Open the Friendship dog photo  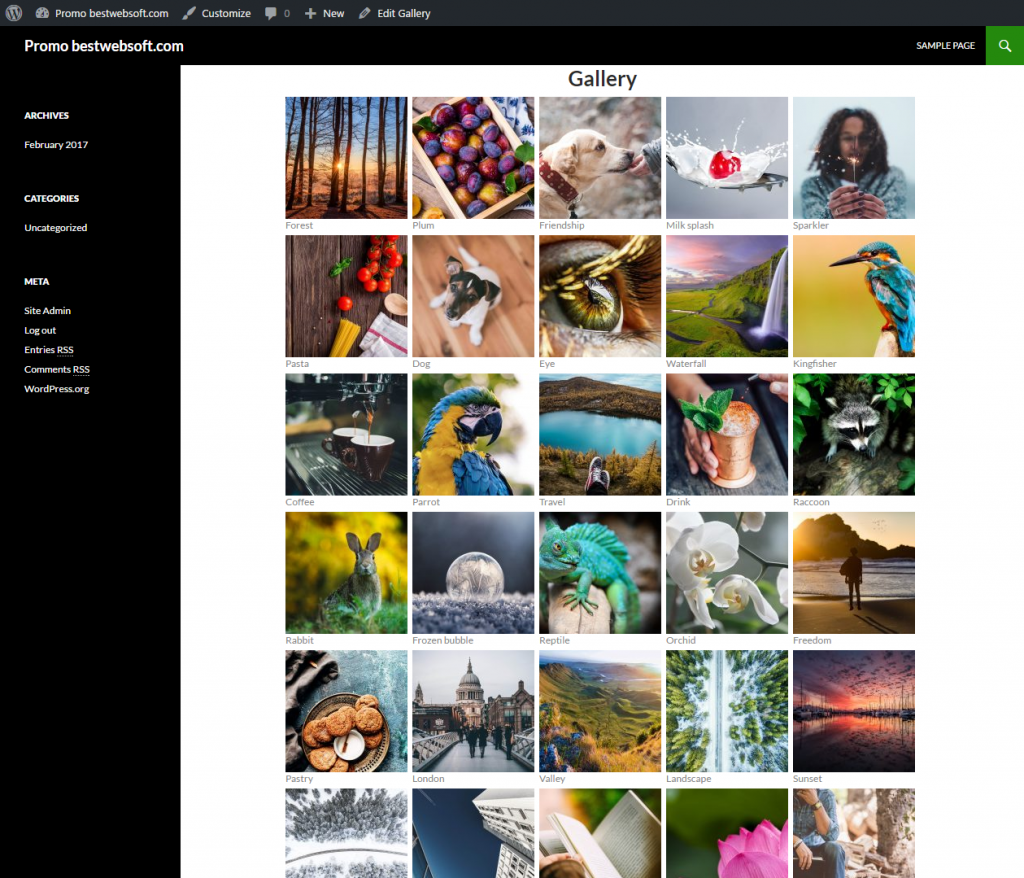[x=600, y=158]
